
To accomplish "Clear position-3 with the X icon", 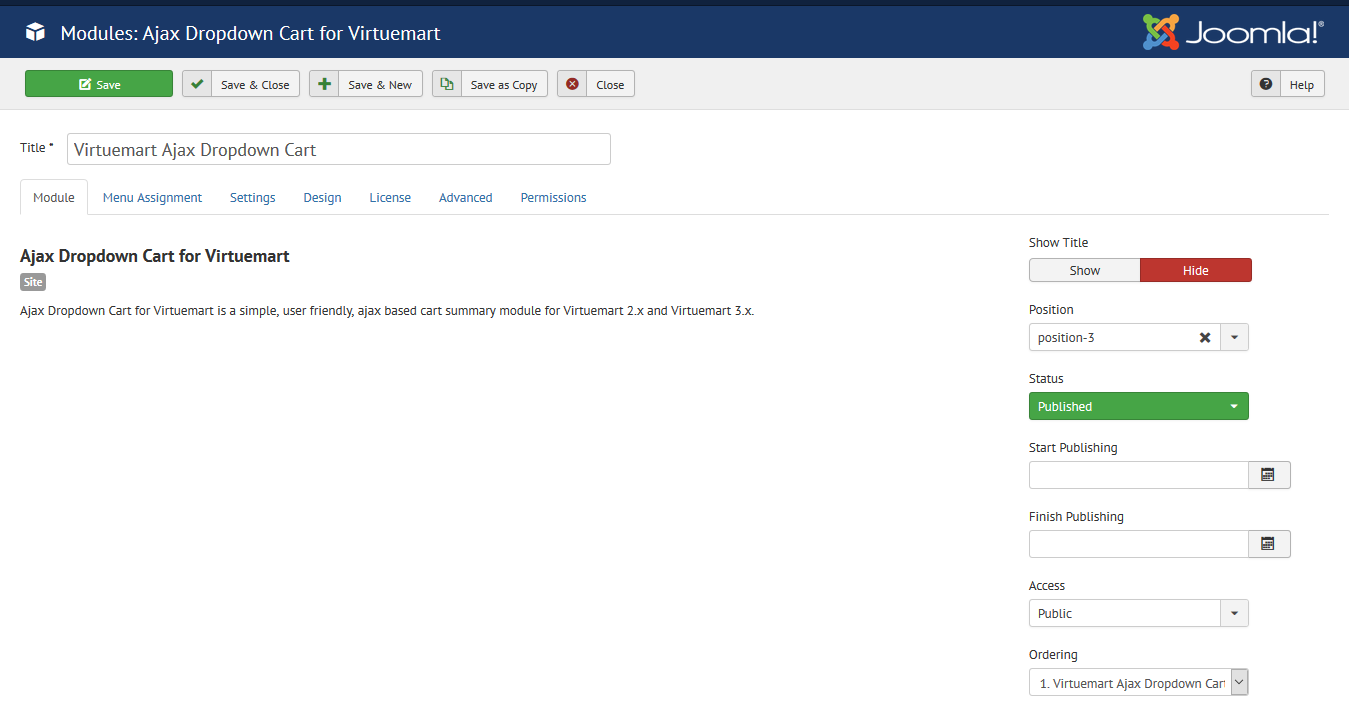I will click(1205, 337).
